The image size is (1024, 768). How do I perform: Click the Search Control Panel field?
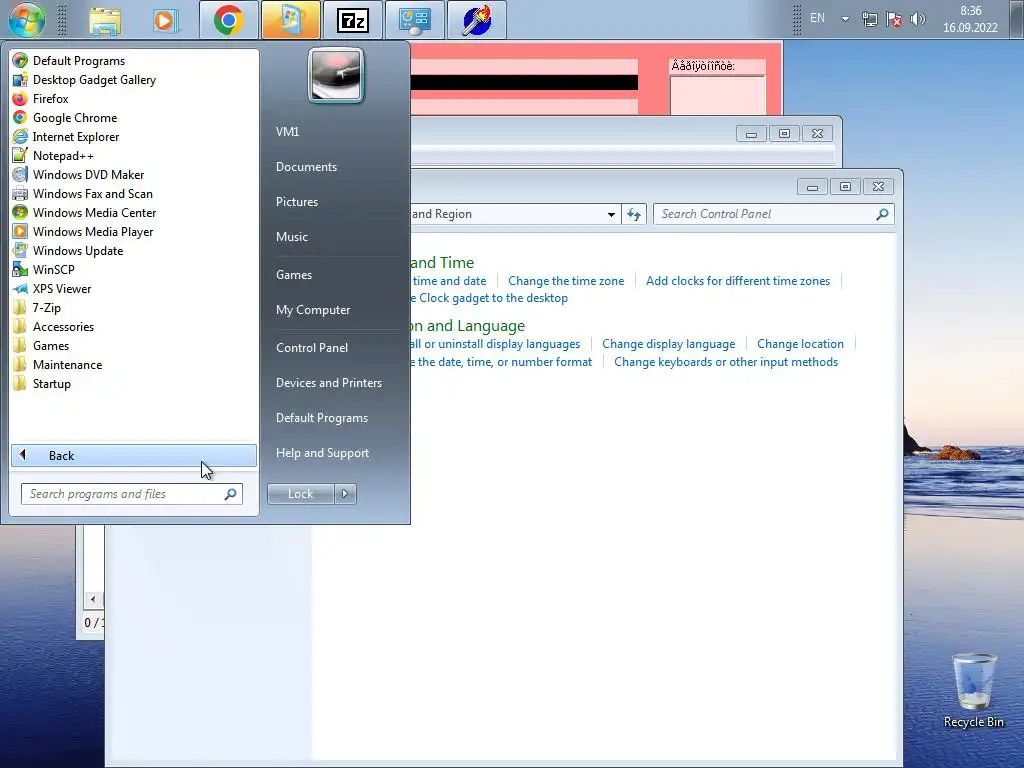point(774,214)
